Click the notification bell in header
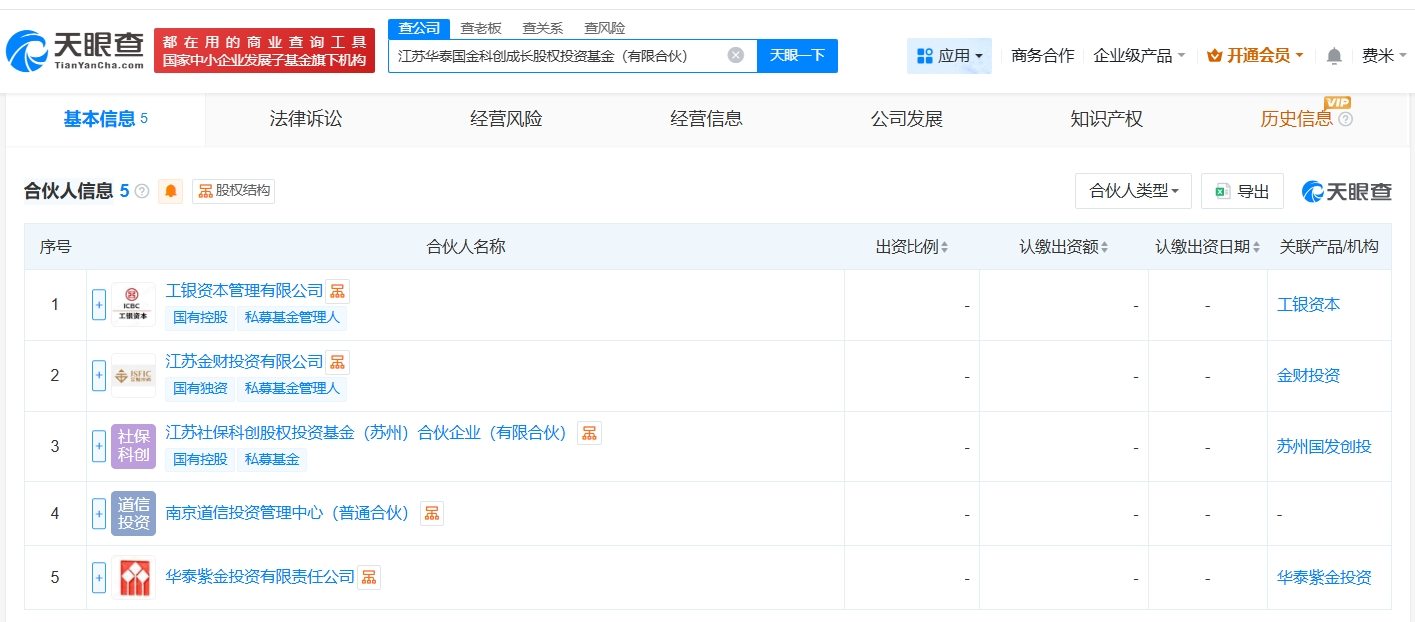 [1334, 56]
